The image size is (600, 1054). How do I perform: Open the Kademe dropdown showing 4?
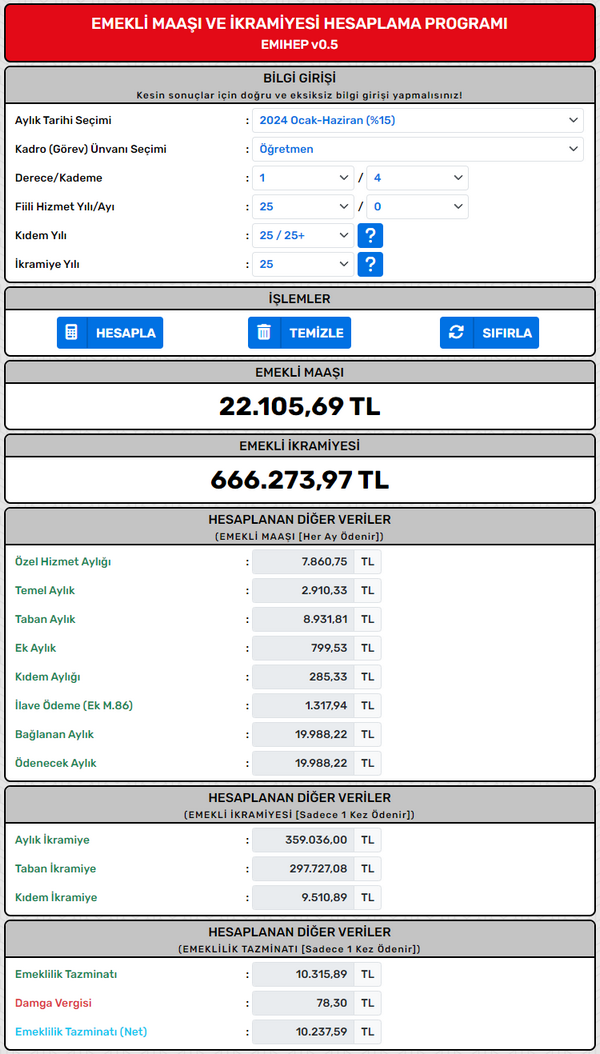click(x=417, y=178)
